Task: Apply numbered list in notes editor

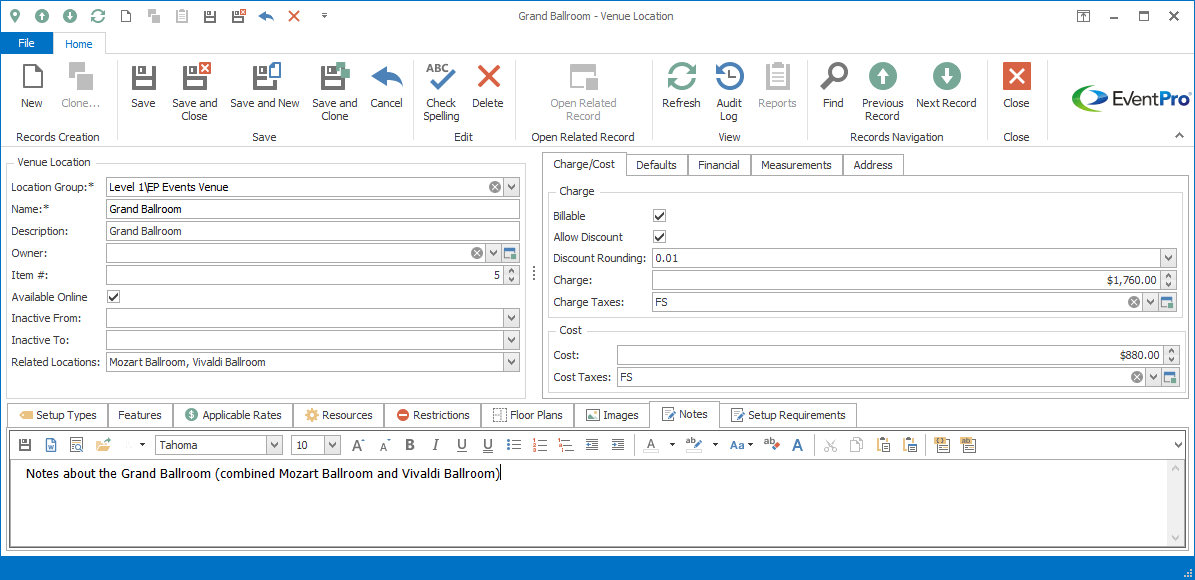Action: [x=540, y=445]
